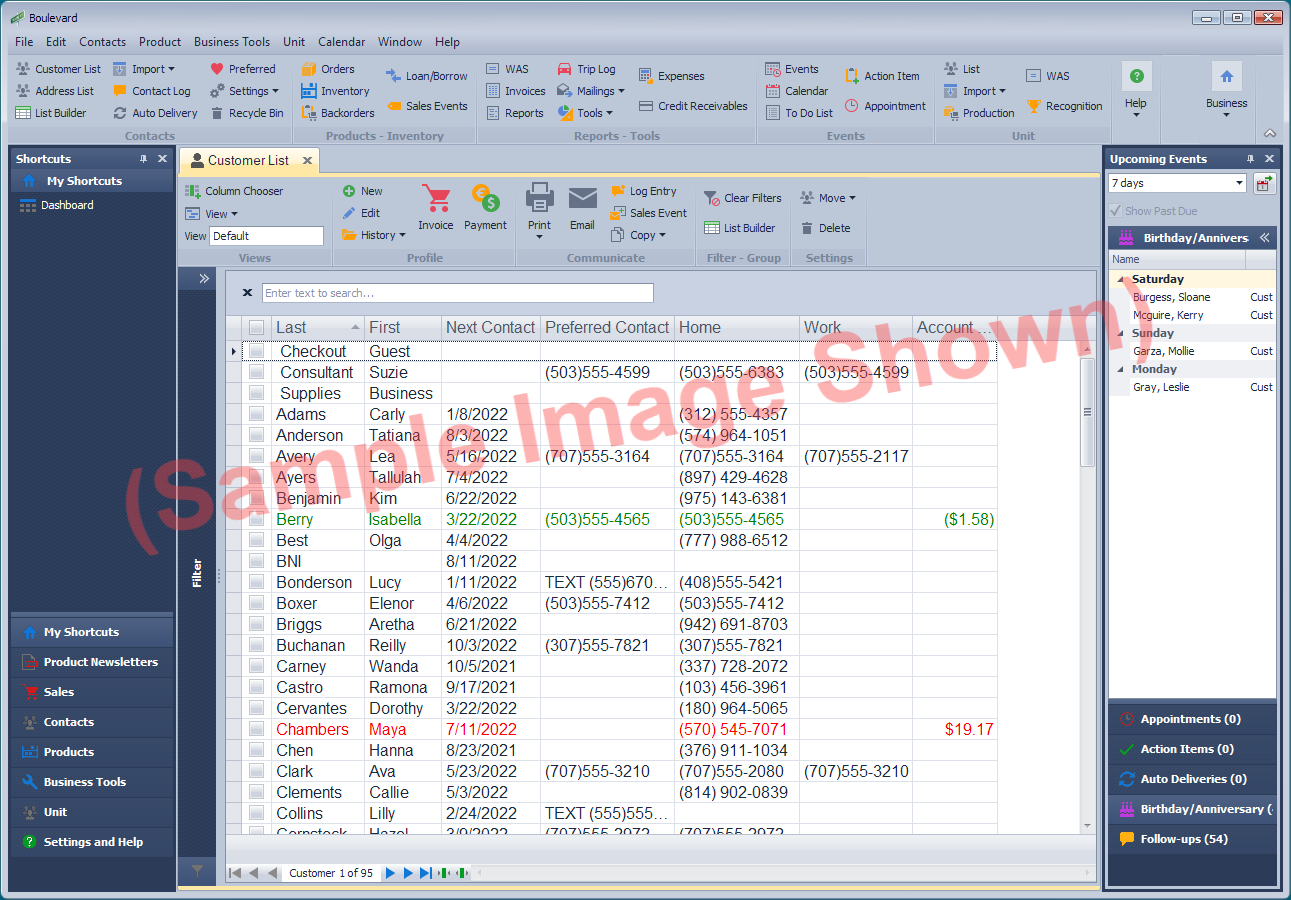Change the 7 days upcoming events dropdown
The image size is (1291, 900).
(1176, 181)
